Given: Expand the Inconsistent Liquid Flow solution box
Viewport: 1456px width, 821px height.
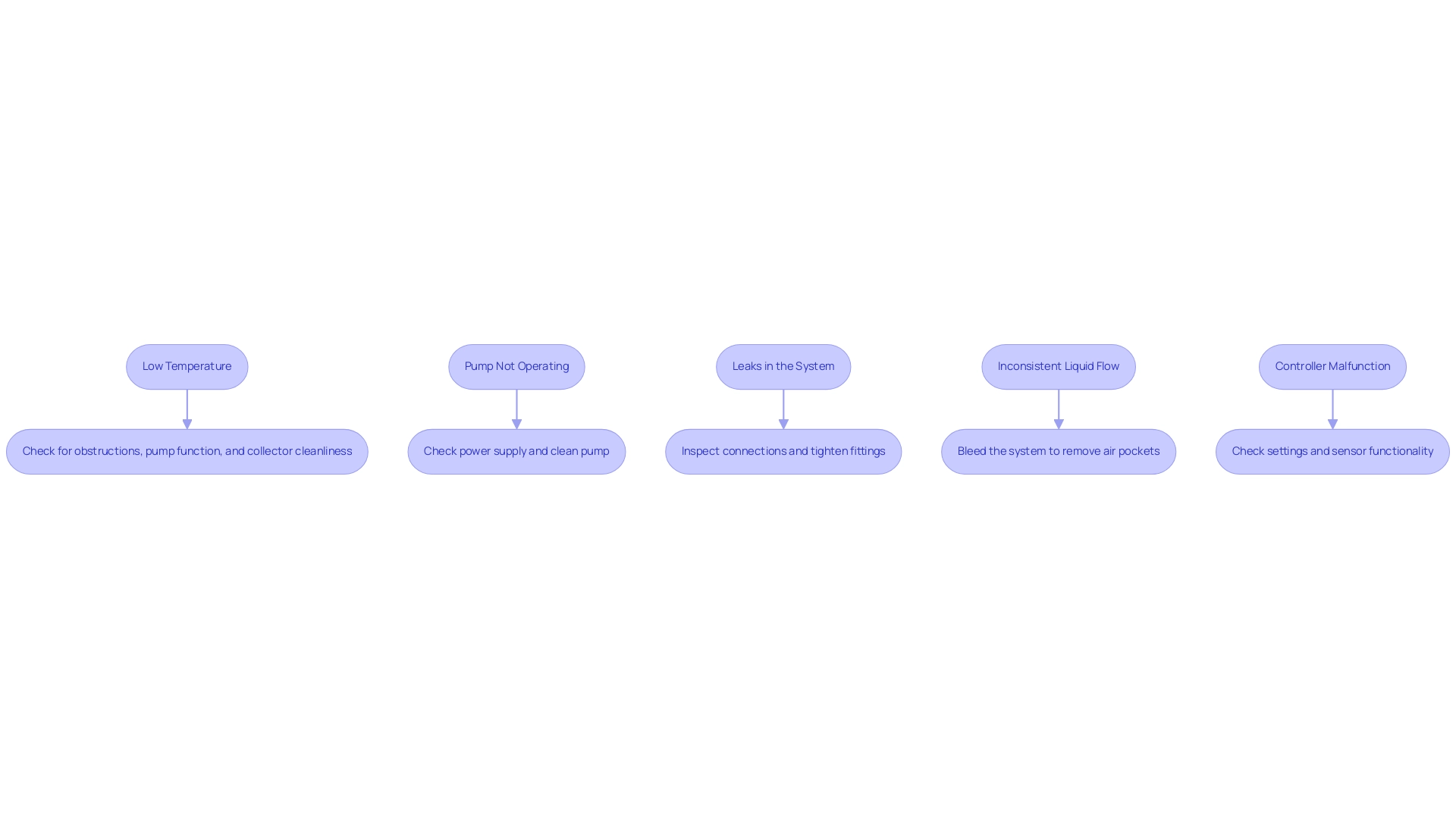Looking at the screenshot, I should (x=1058, y=451).
